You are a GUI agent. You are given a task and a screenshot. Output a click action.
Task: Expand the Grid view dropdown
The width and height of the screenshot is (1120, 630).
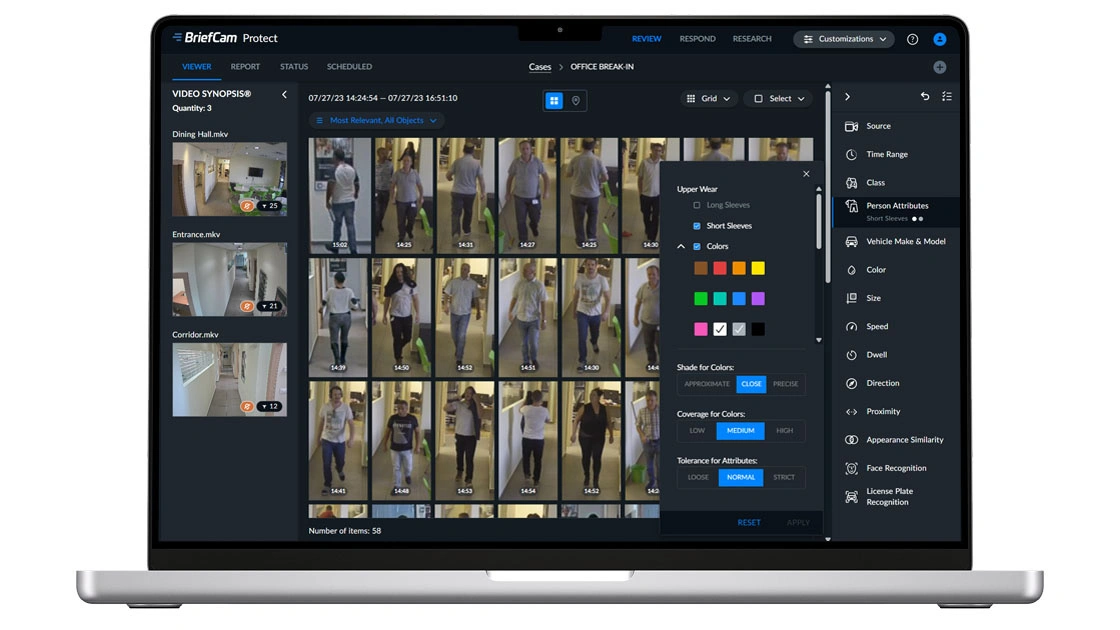coord(709,99)
